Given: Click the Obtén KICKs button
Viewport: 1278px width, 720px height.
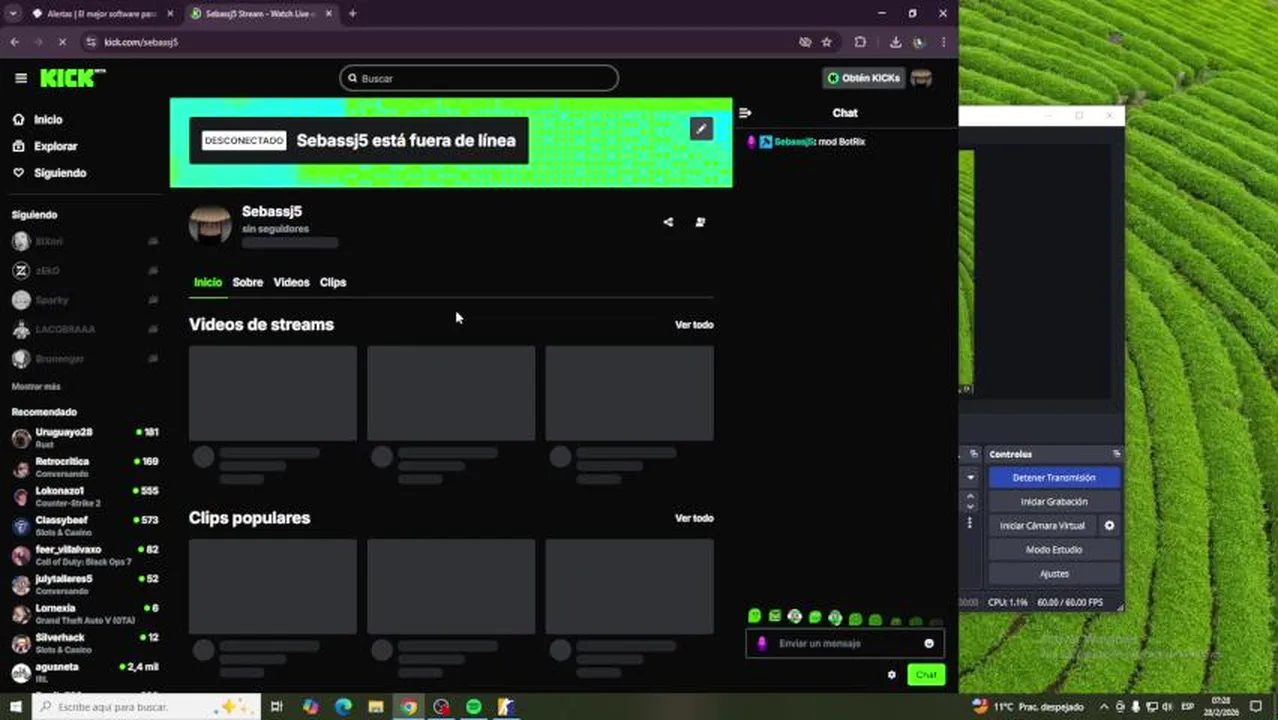Looking at the screenshot, I should tap(863, 78).
